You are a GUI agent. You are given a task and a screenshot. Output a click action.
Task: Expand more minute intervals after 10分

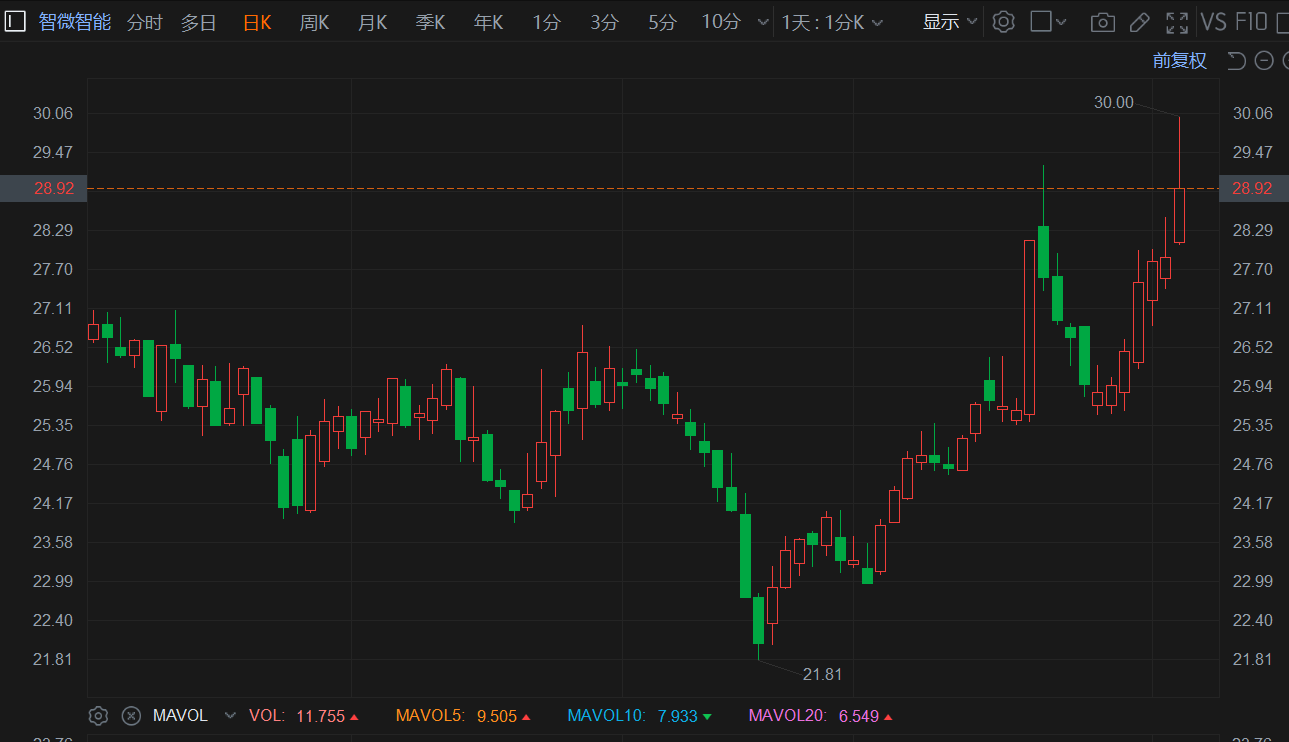(x=764, y=22)
